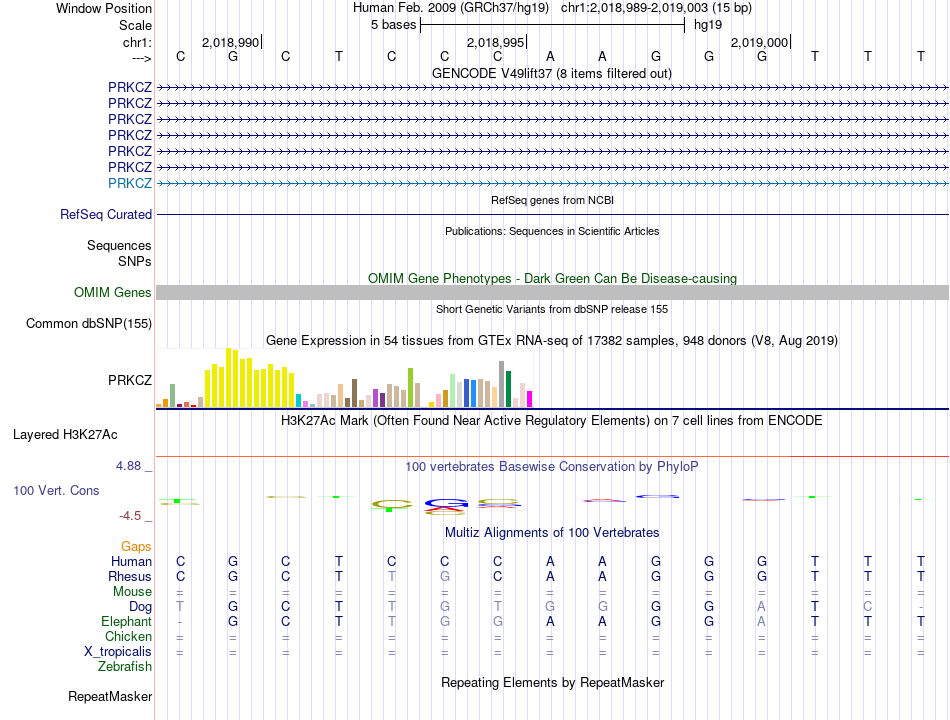The image size is (950, 720).
Task: Click the gray OMIM Genes bar
Action: point(552,293)
